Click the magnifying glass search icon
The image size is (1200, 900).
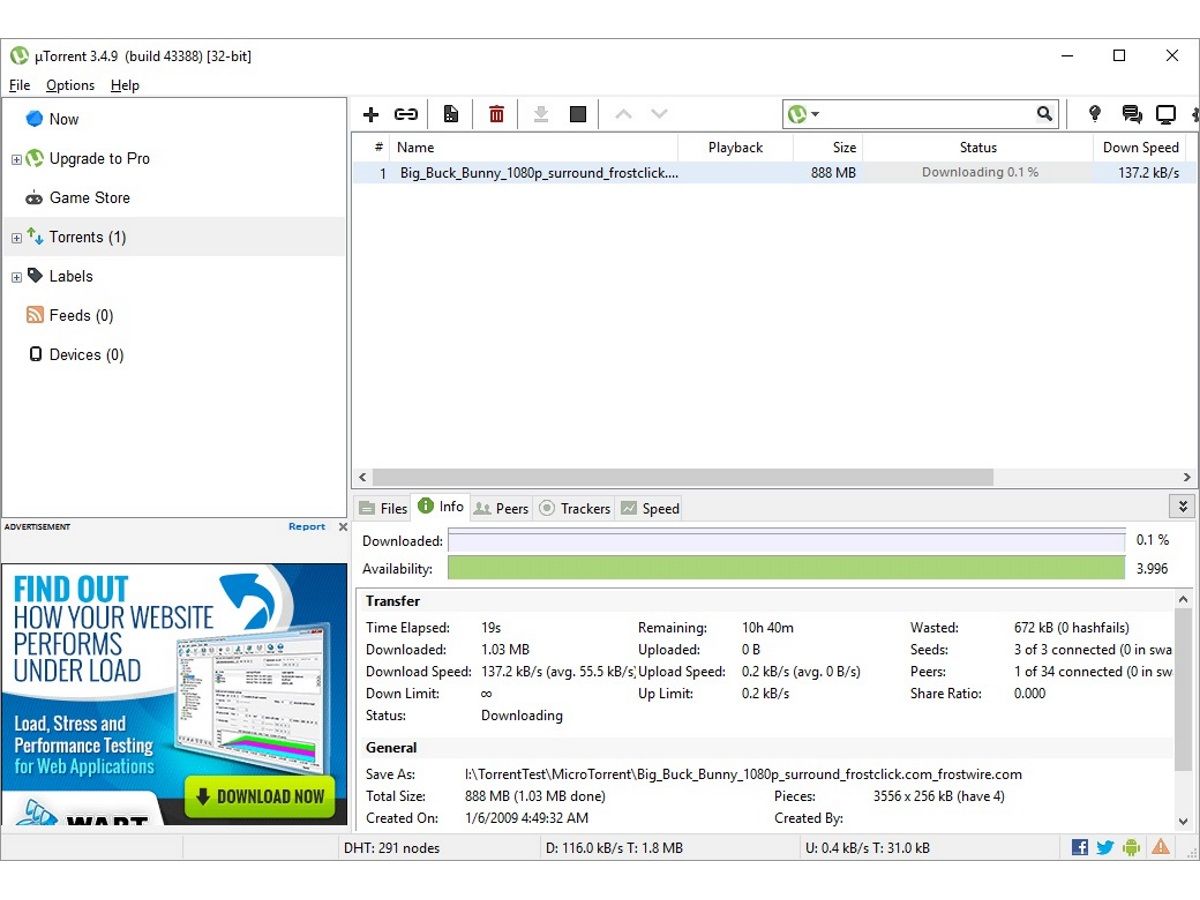click(1044, 114)
